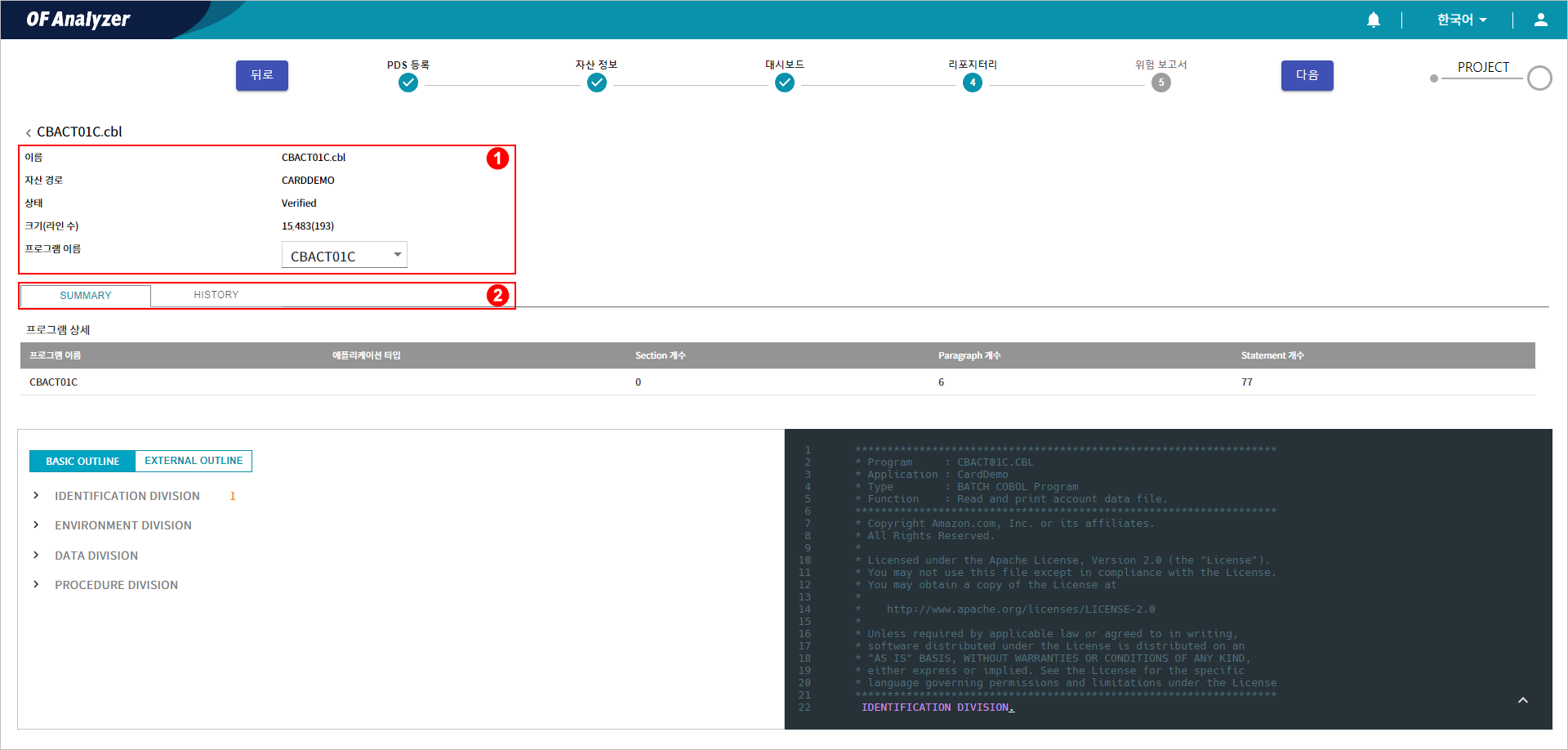1568x750 pixels.
Task: Select step 4 리포지터리 circle
Action: [973, 83]
